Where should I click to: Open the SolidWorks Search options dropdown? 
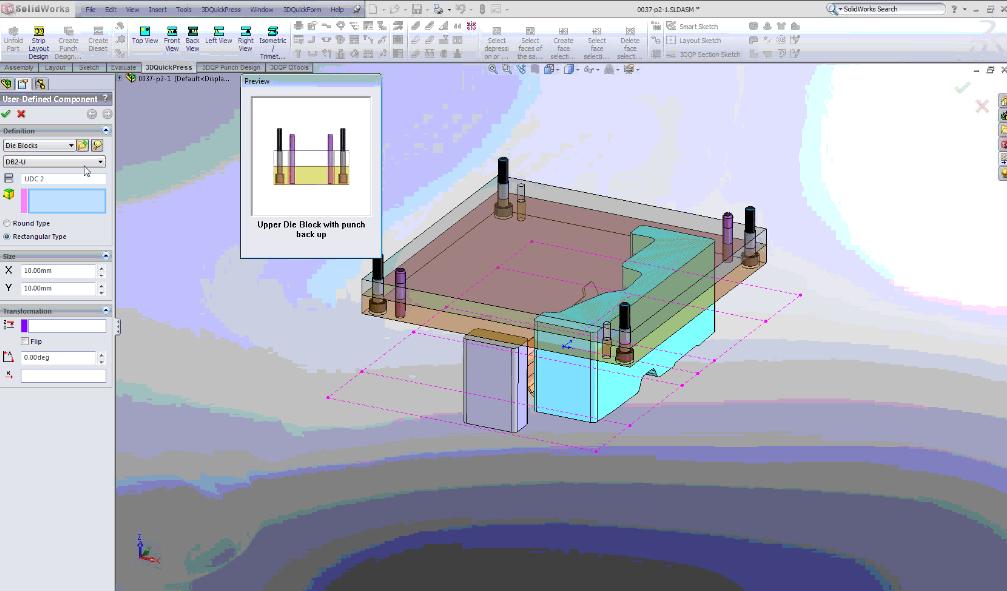click(840, 9)
